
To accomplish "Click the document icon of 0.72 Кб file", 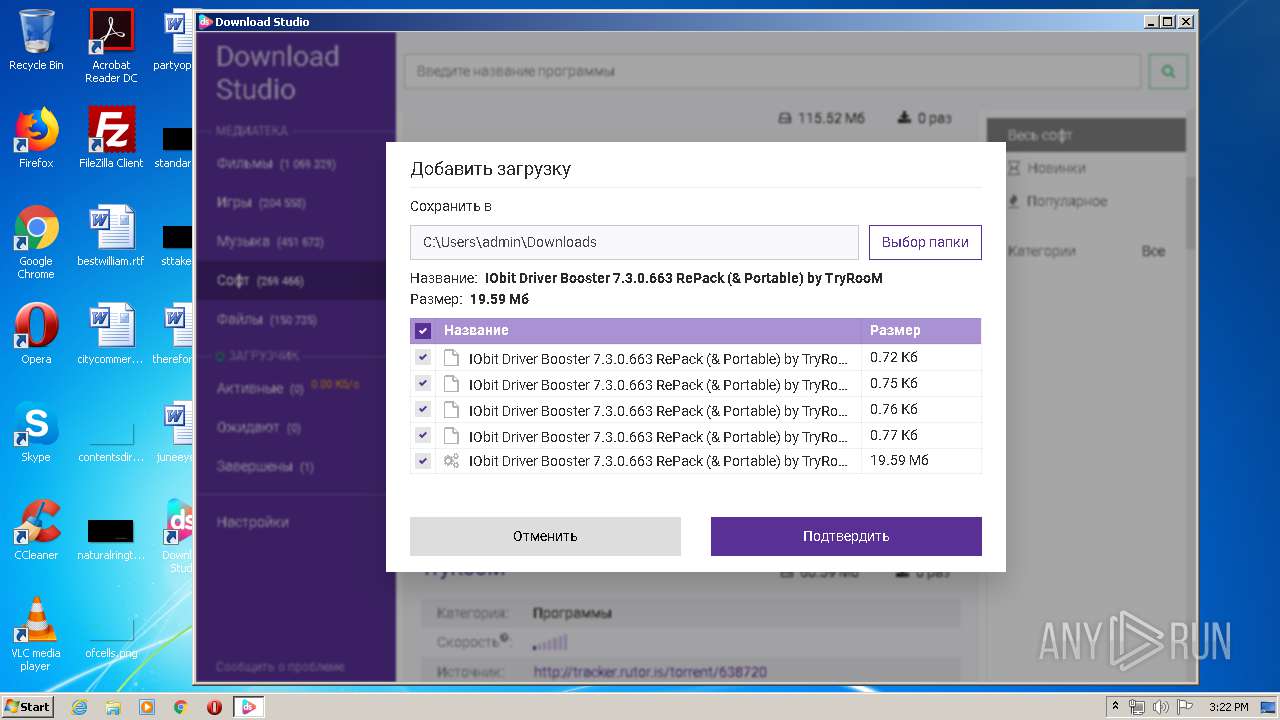I will (x=451, y=358).
